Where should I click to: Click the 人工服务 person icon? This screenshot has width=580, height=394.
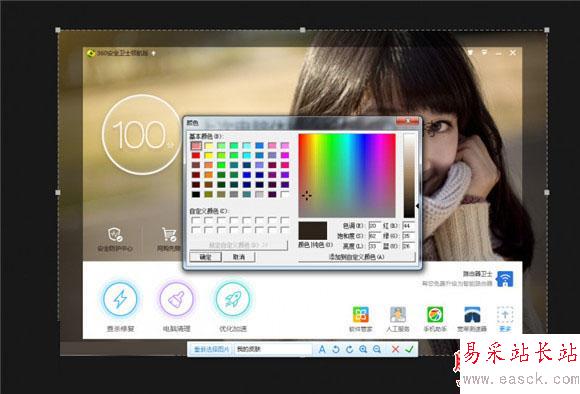pos(398,315)
